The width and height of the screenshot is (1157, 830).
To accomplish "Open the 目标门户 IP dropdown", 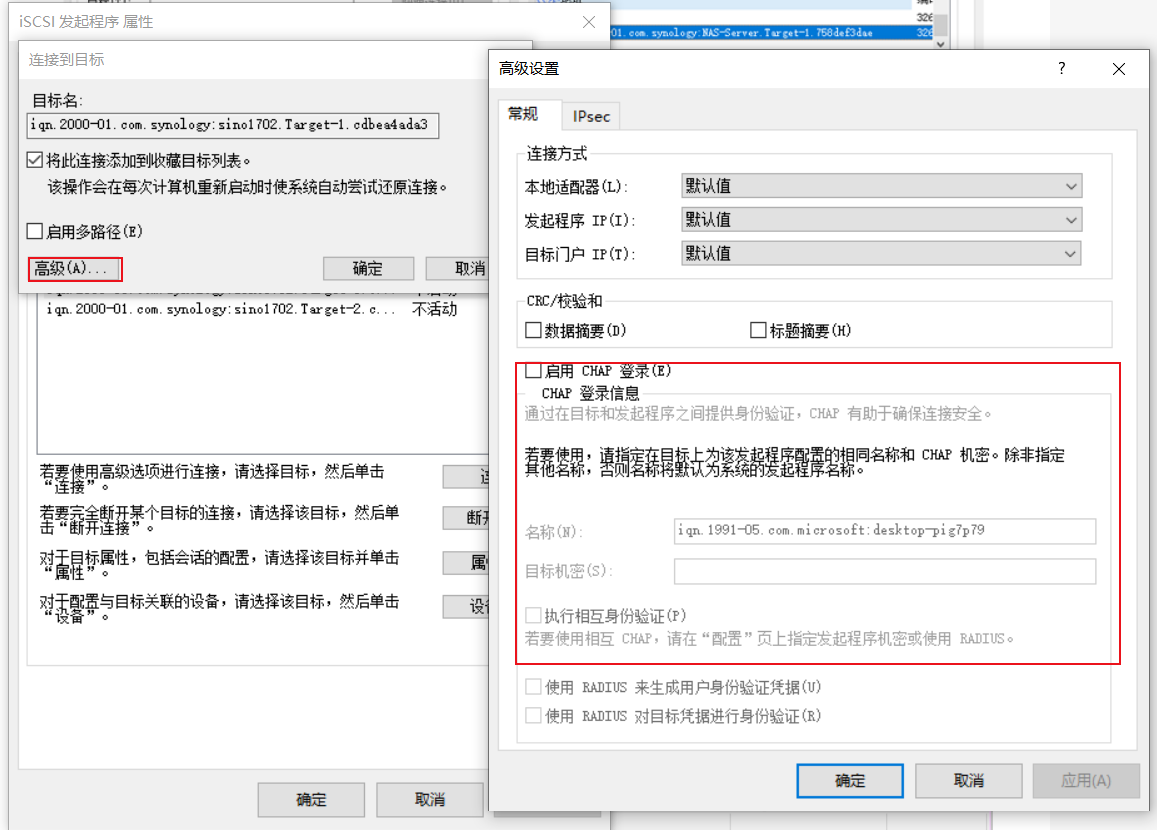I will click(x=880, y=254).
